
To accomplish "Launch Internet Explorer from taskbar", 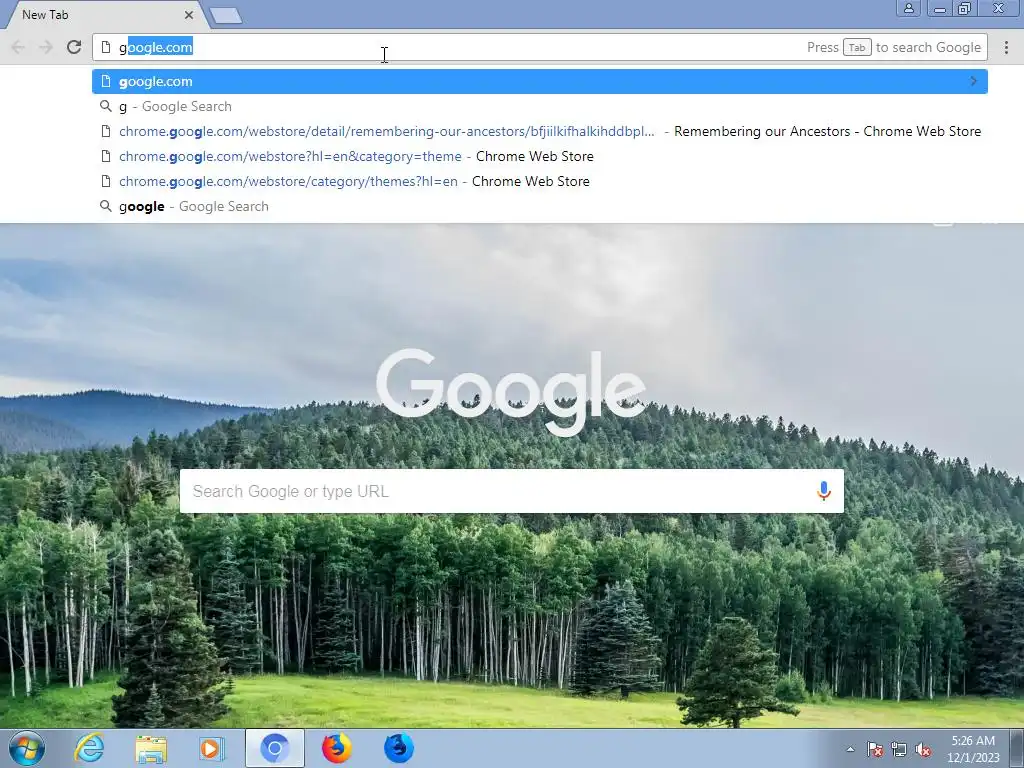I will point(89,748).
